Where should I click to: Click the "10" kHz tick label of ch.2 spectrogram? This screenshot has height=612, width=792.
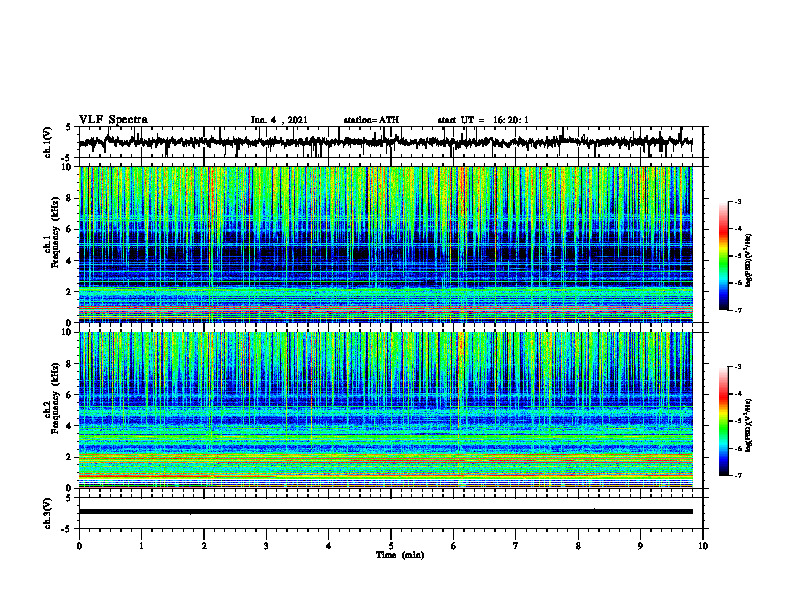(x=67, y=332)
